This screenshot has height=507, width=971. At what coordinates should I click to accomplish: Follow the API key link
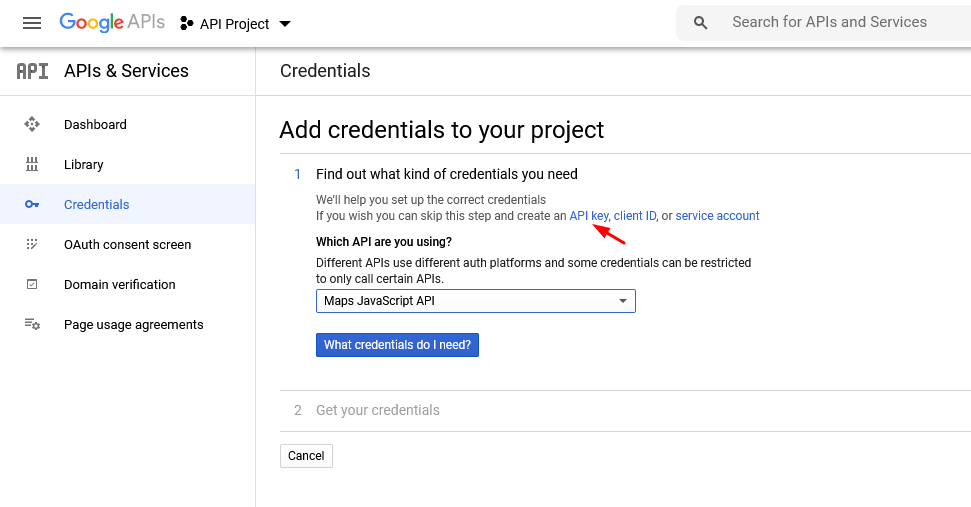(588, 216)
